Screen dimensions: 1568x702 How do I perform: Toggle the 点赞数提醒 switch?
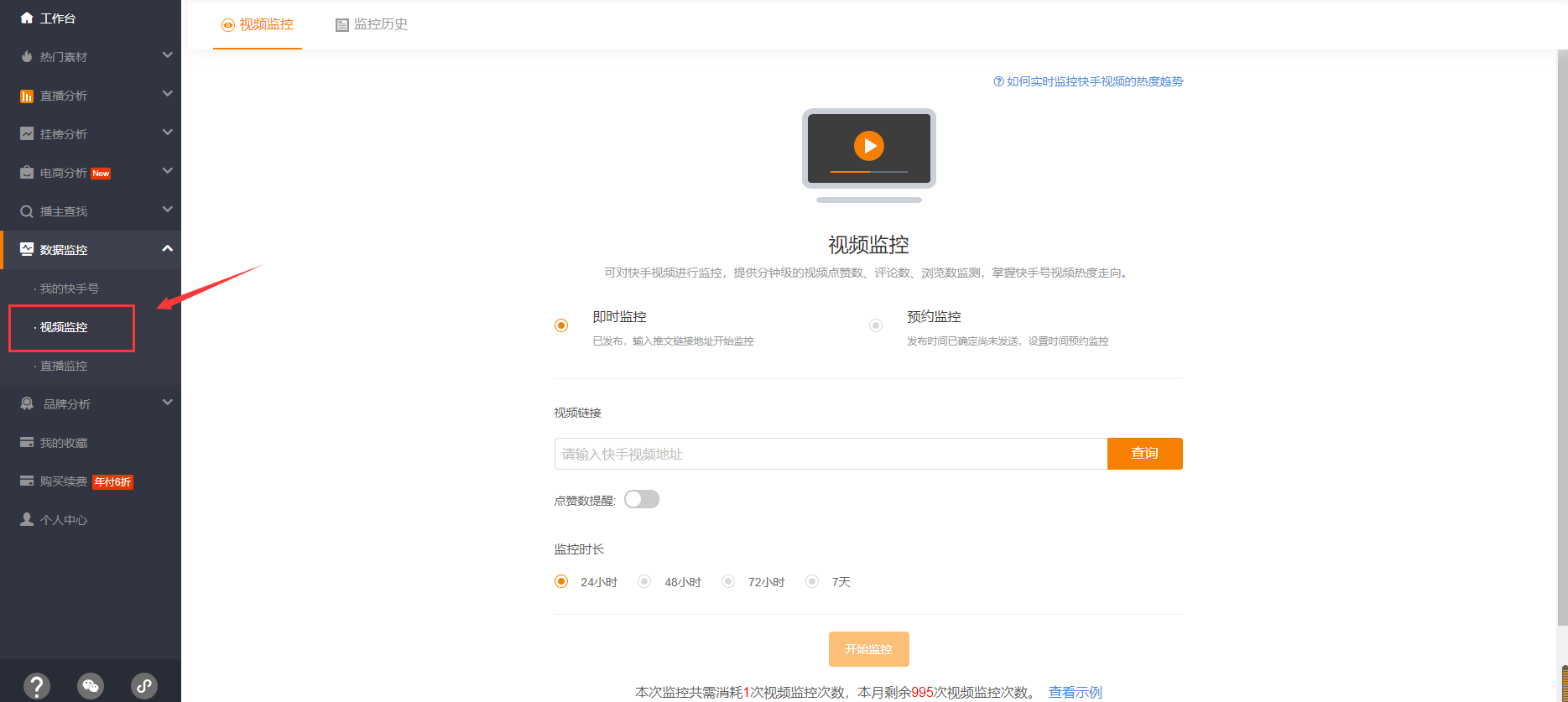[641, 500]
